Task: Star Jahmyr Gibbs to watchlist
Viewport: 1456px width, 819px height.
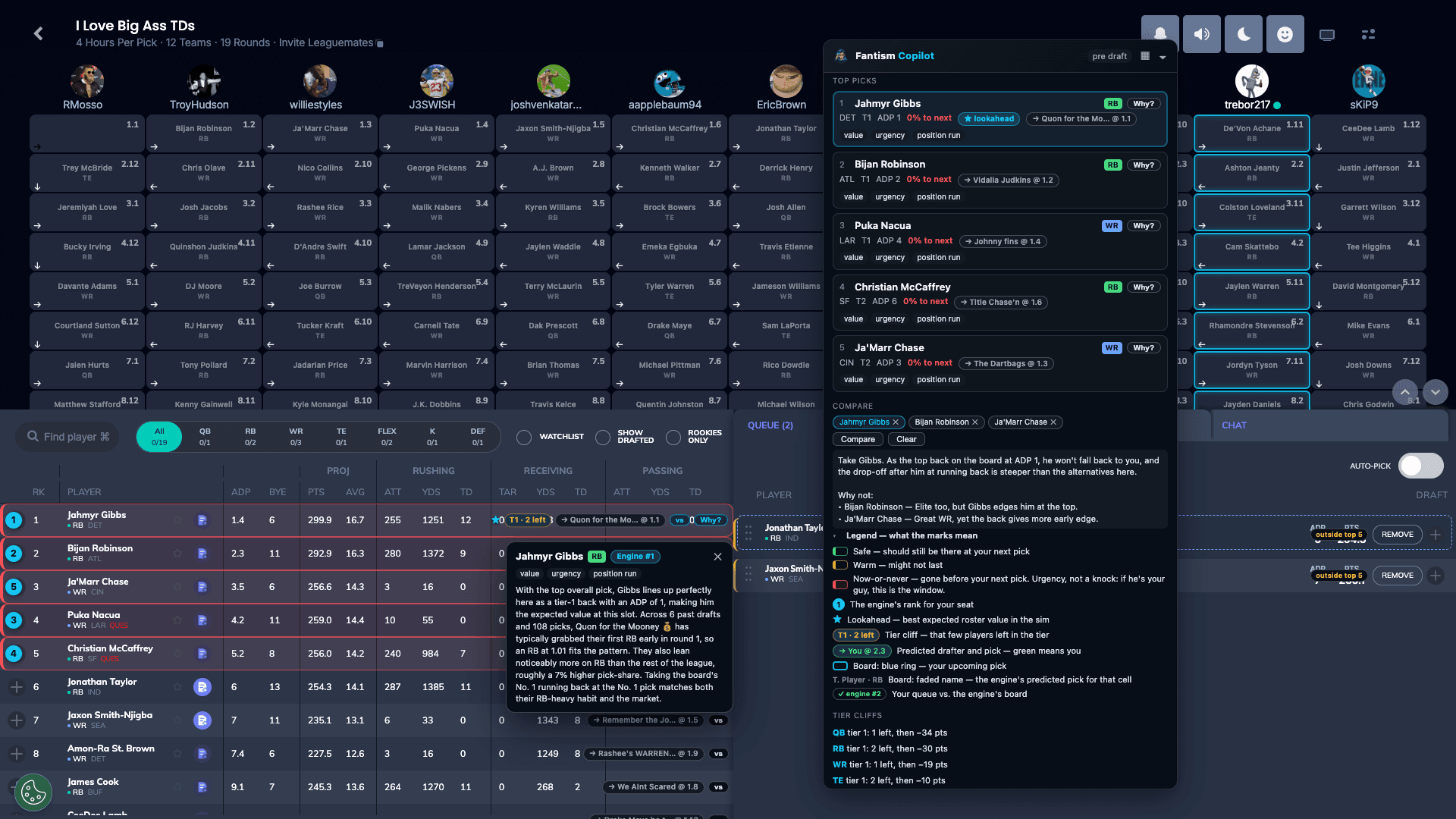Action: 177,520
